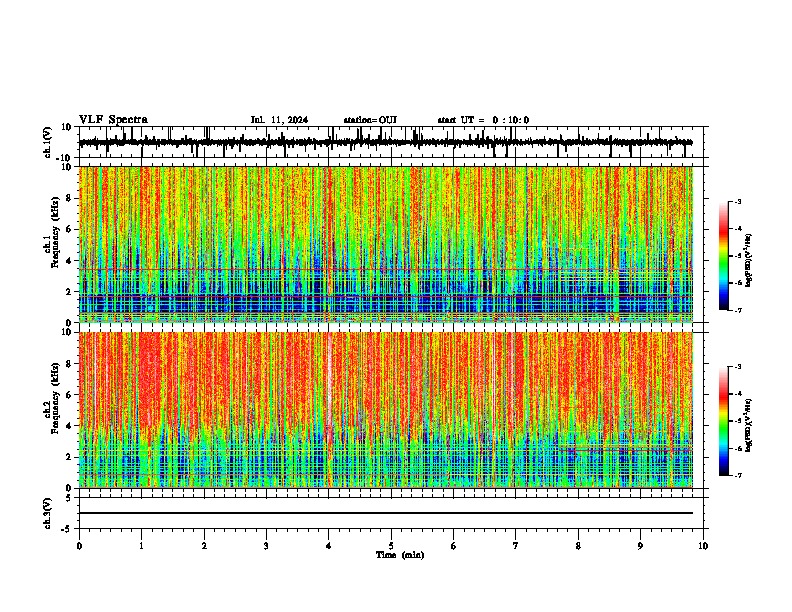Click the date 'Jul 11, 2024' label
The width and height of the screenshot is (792, 612).
tap(279, 120)
